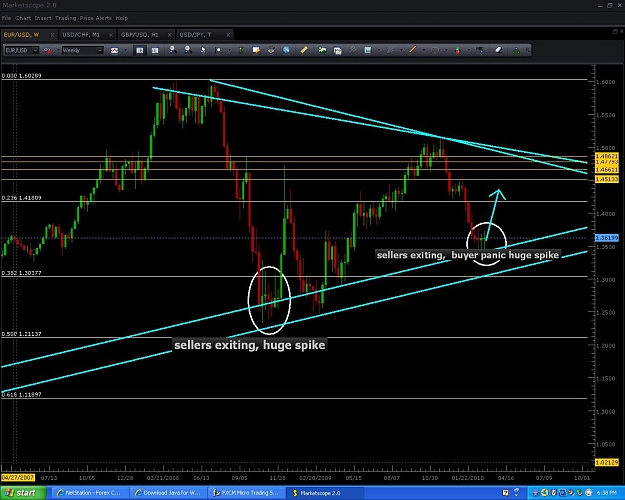Screen dimensions: 625x500
Task: Click the red and green arrows icon
Action: (458, 50)
